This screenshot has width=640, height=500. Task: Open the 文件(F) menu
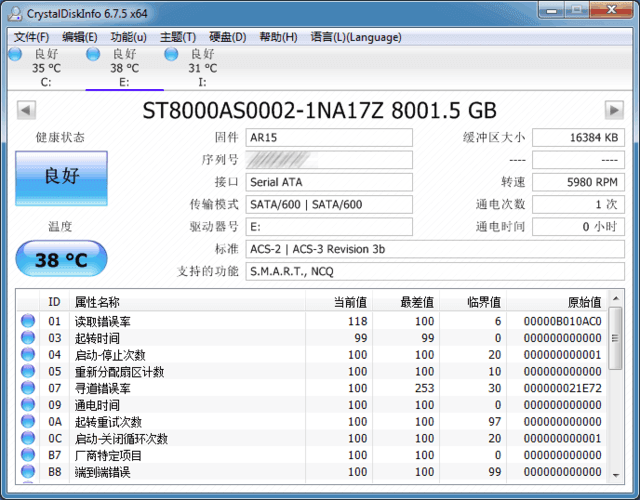[31, 37]
